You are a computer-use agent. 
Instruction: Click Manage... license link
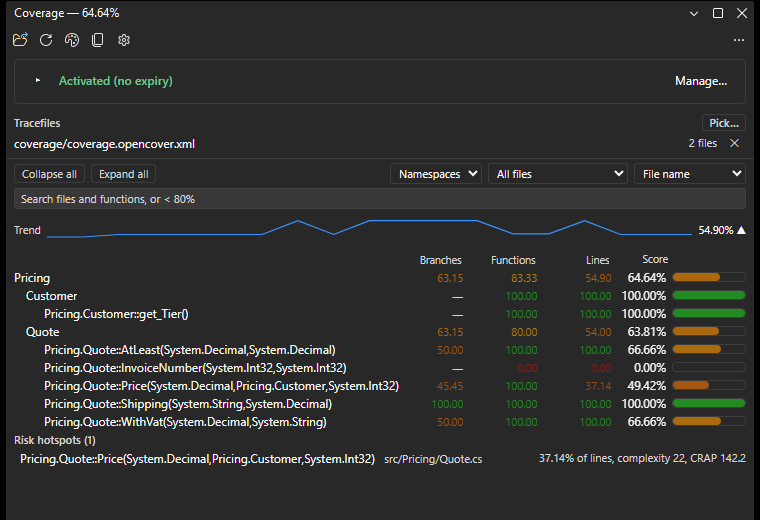click(701, 81)
